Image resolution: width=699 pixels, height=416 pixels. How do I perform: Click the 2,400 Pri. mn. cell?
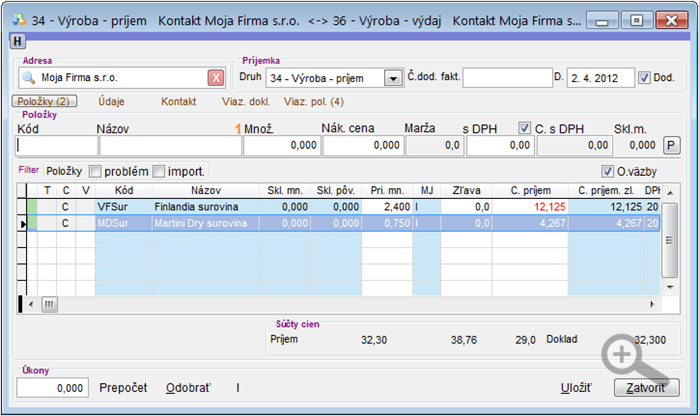(387, 207)
